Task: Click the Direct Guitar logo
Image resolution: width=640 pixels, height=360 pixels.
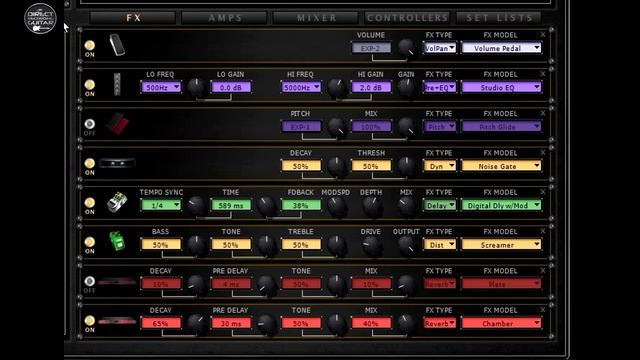Action: tap(40, 18)
